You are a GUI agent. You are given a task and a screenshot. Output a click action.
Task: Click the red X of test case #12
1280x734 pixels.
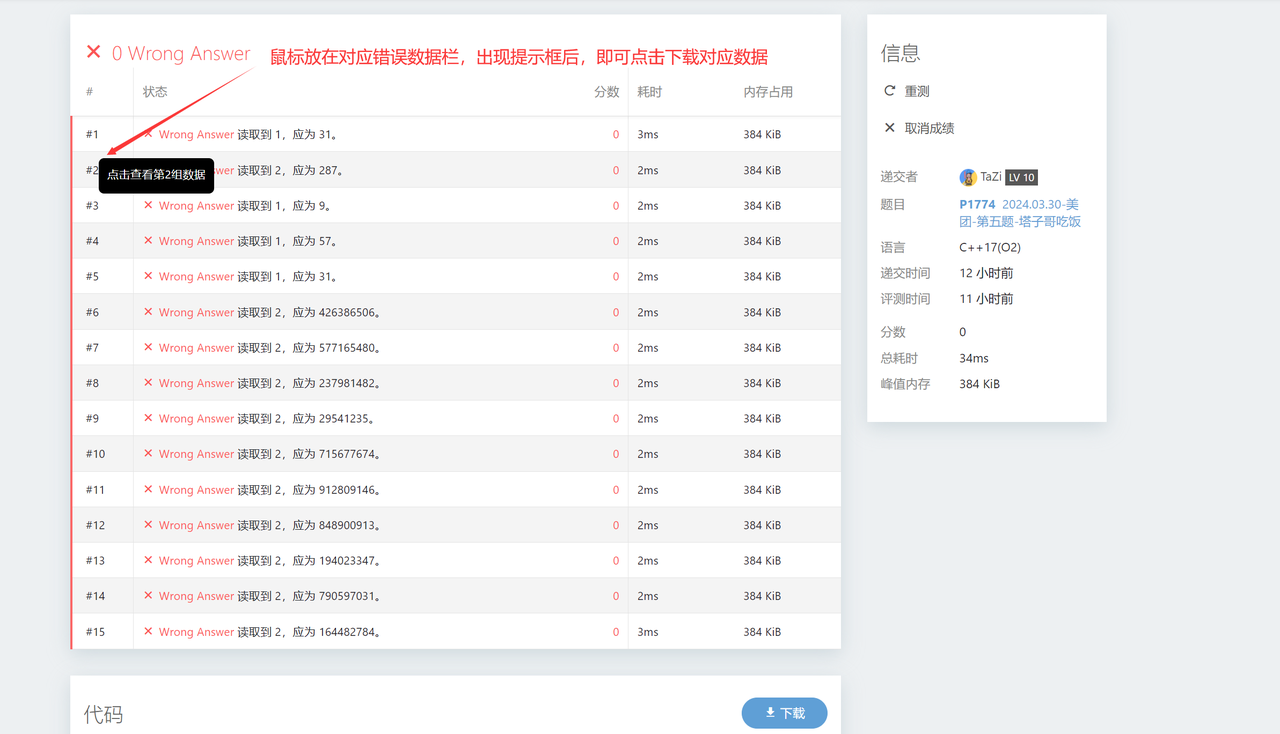pyautogui.click(x=148, y=525)
